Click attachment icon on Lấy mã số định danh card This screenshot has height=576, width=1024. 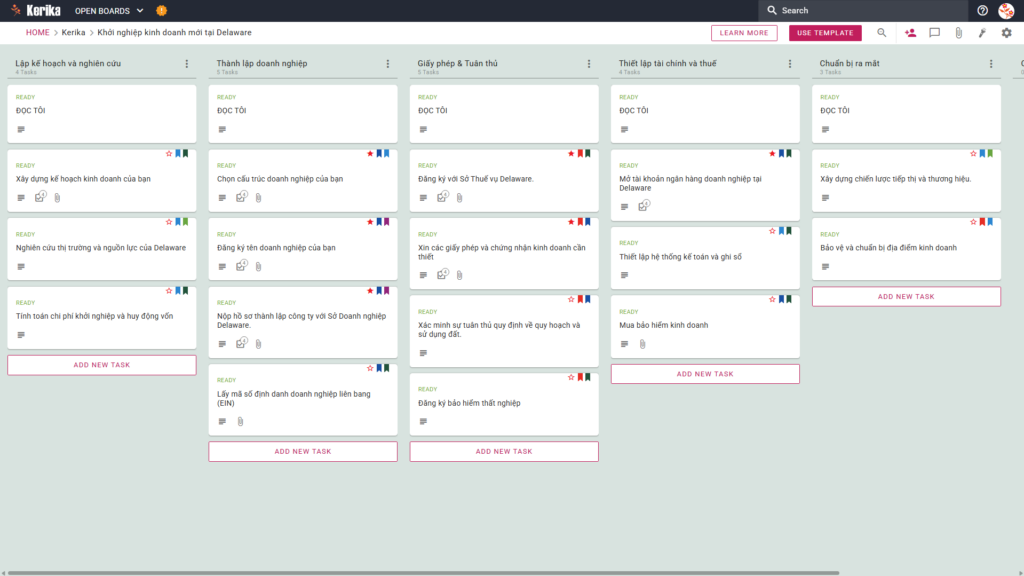pyautogui.click(x=240, y=422)
